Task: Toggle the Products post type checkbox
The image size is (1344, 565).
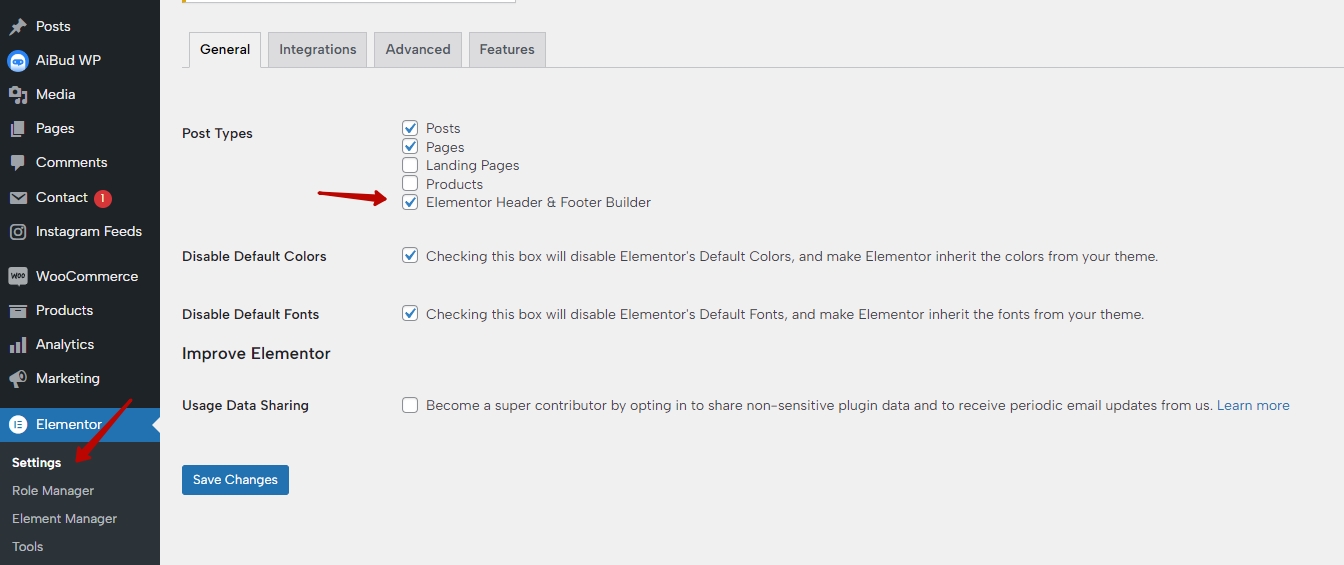Action: tap(410, 184)
